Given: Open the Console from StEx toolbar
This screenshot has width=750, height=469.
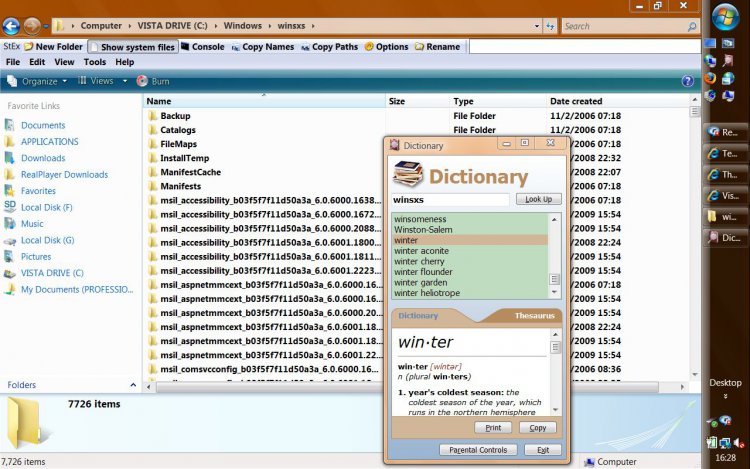Looking at the screenshot, I should click(x=203, y=46).
